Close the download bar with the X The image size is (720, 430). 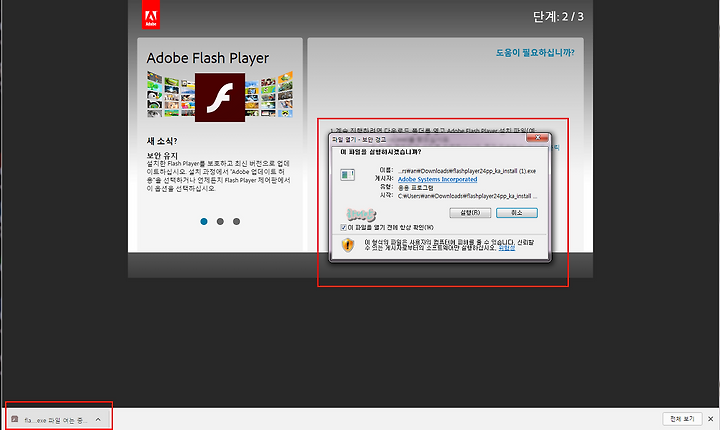click(710, 419)
